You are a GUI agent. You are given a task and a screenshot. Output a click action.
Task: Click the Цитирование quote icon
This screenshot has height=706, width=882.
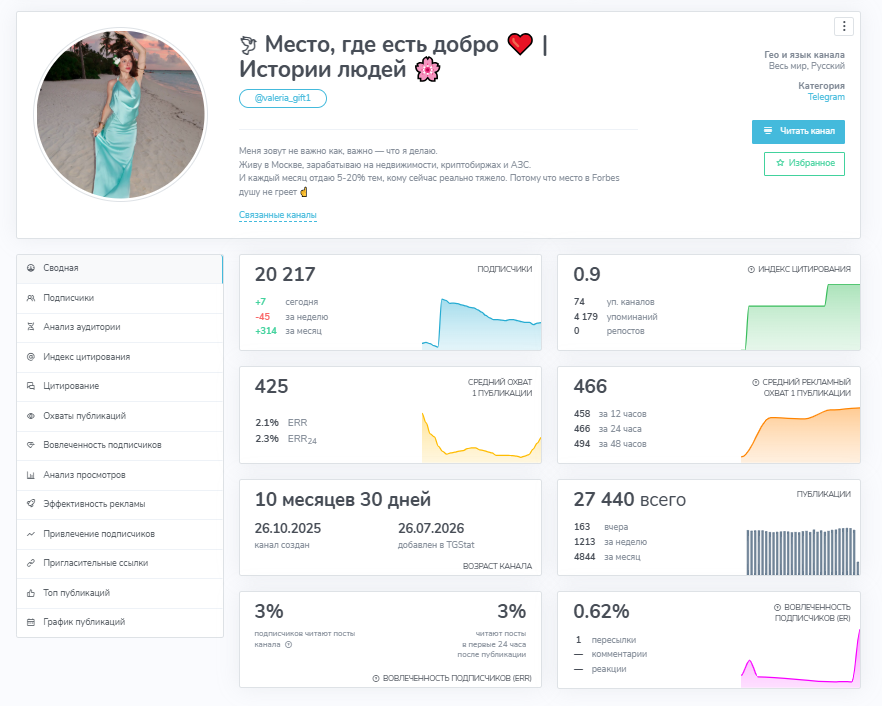tap(31, 386)
